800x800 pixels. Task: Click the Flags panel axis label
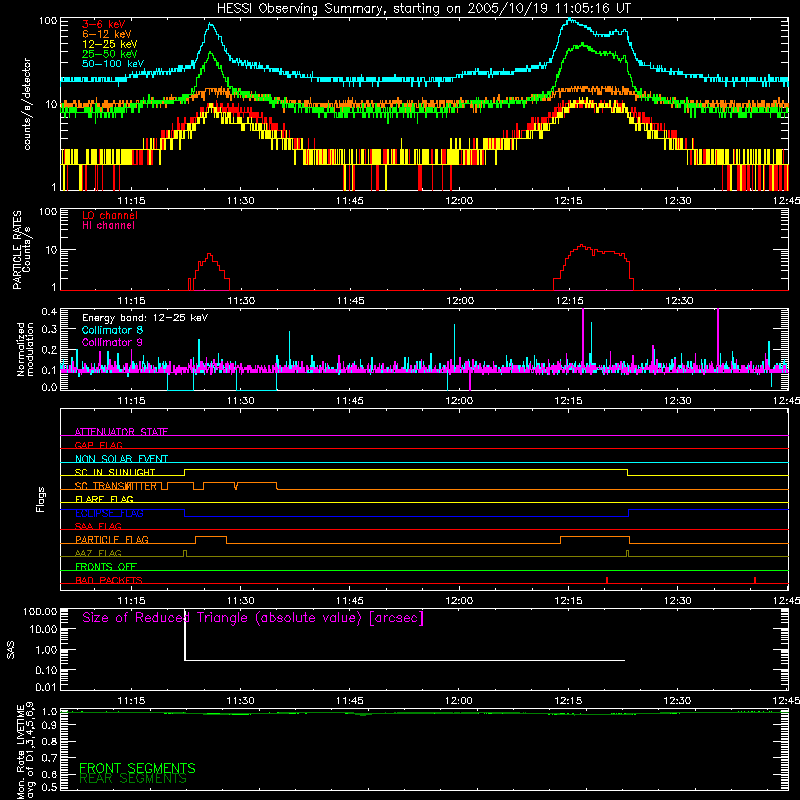pyautogui.click(x=41, y=499)
